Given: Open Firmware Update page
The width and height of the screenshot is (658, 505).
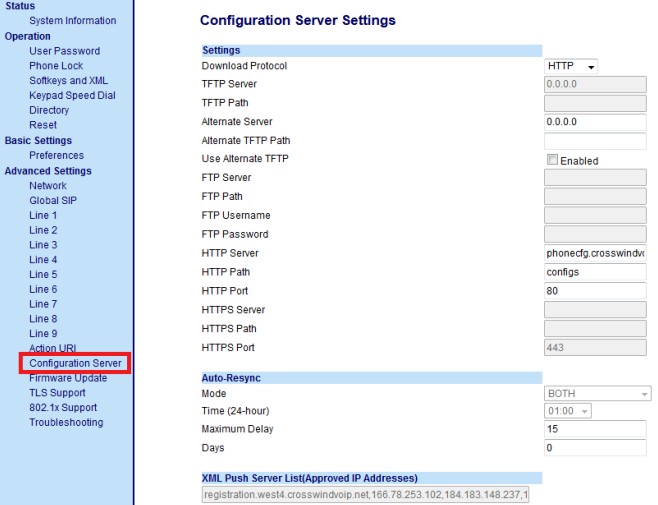Looking at the screenshot, I should pos(68,378).
